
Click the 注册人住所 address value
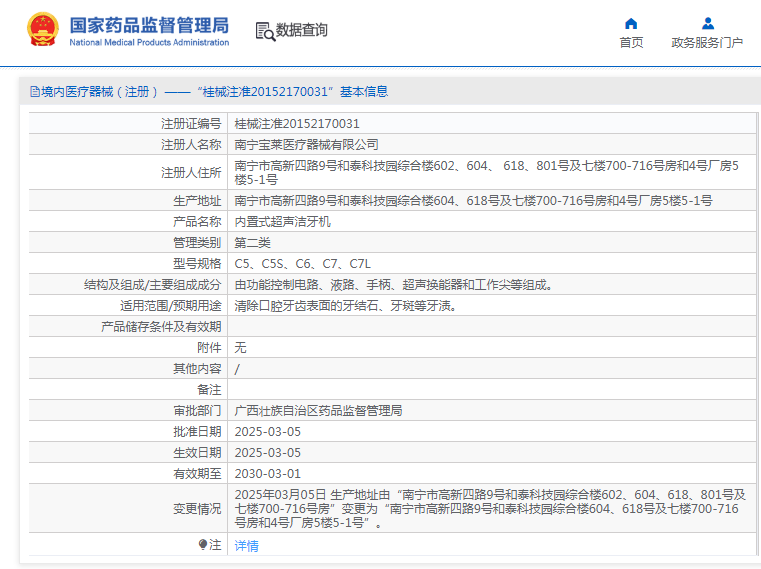click(486, 173)
